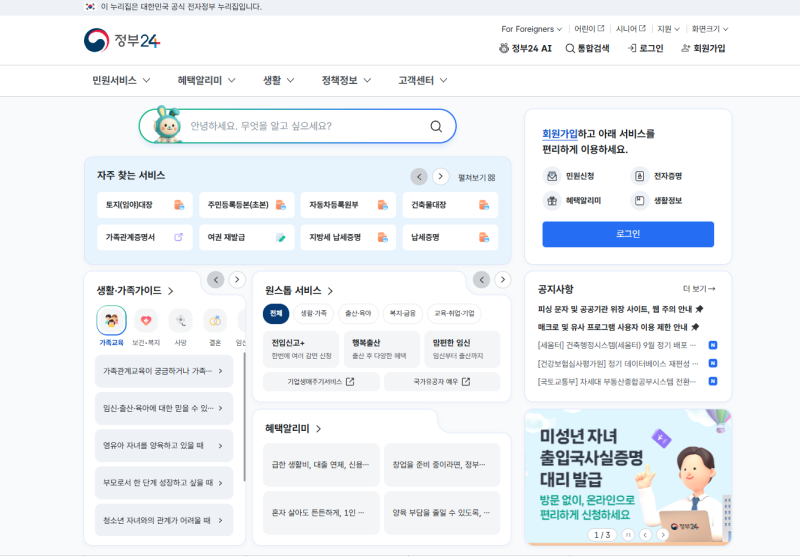800x557 pixels.
Task: Select the 보건·복지 heart icon
Action: [x=146, y=320]
